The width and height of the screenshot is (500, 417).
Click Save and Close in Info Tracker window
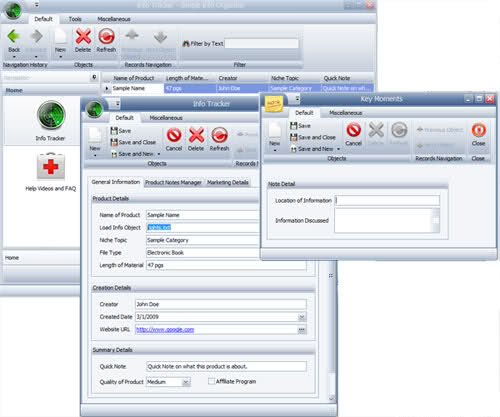point(133,142)
